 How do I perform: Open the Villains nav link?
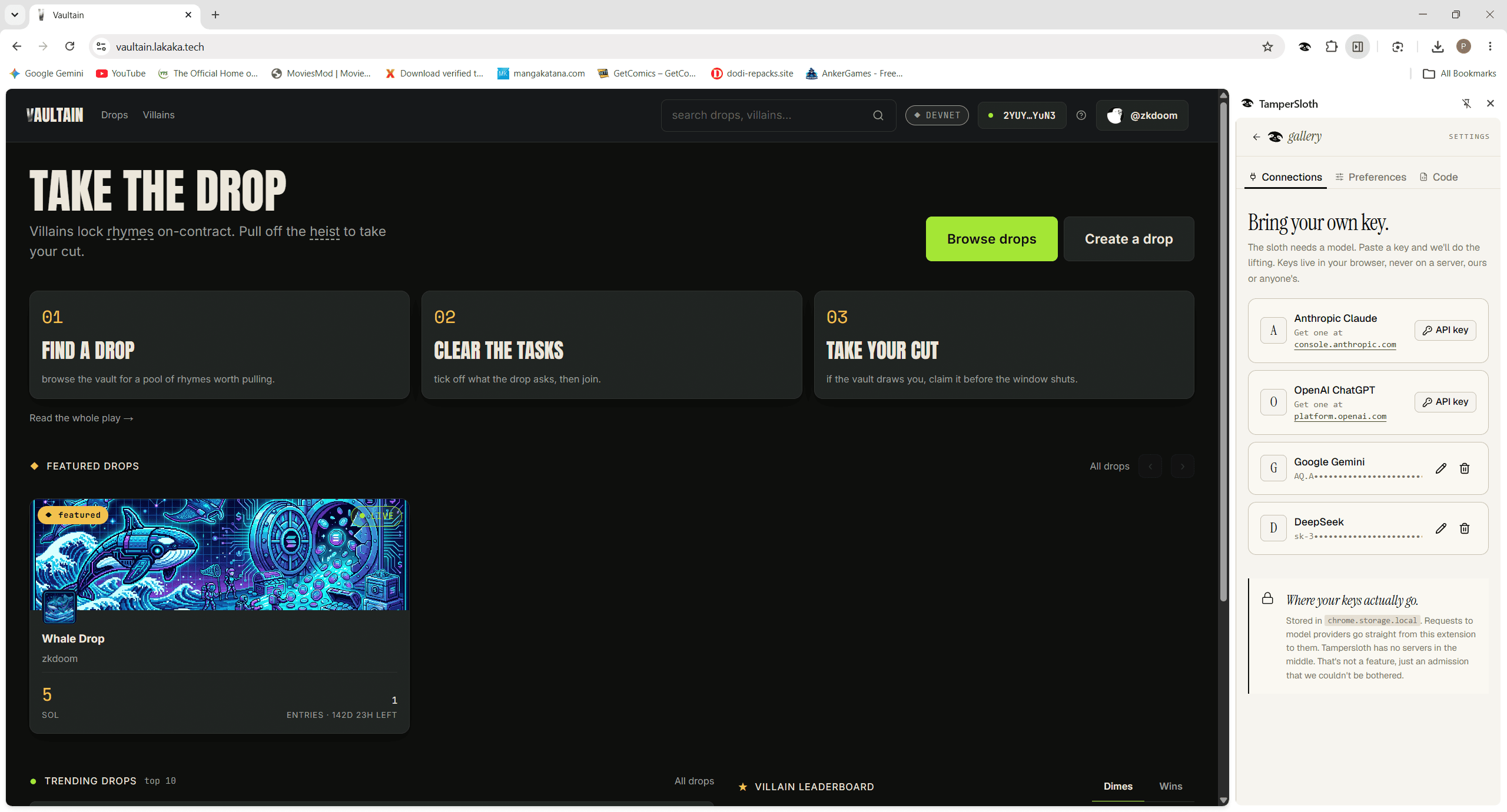point(158,115)
